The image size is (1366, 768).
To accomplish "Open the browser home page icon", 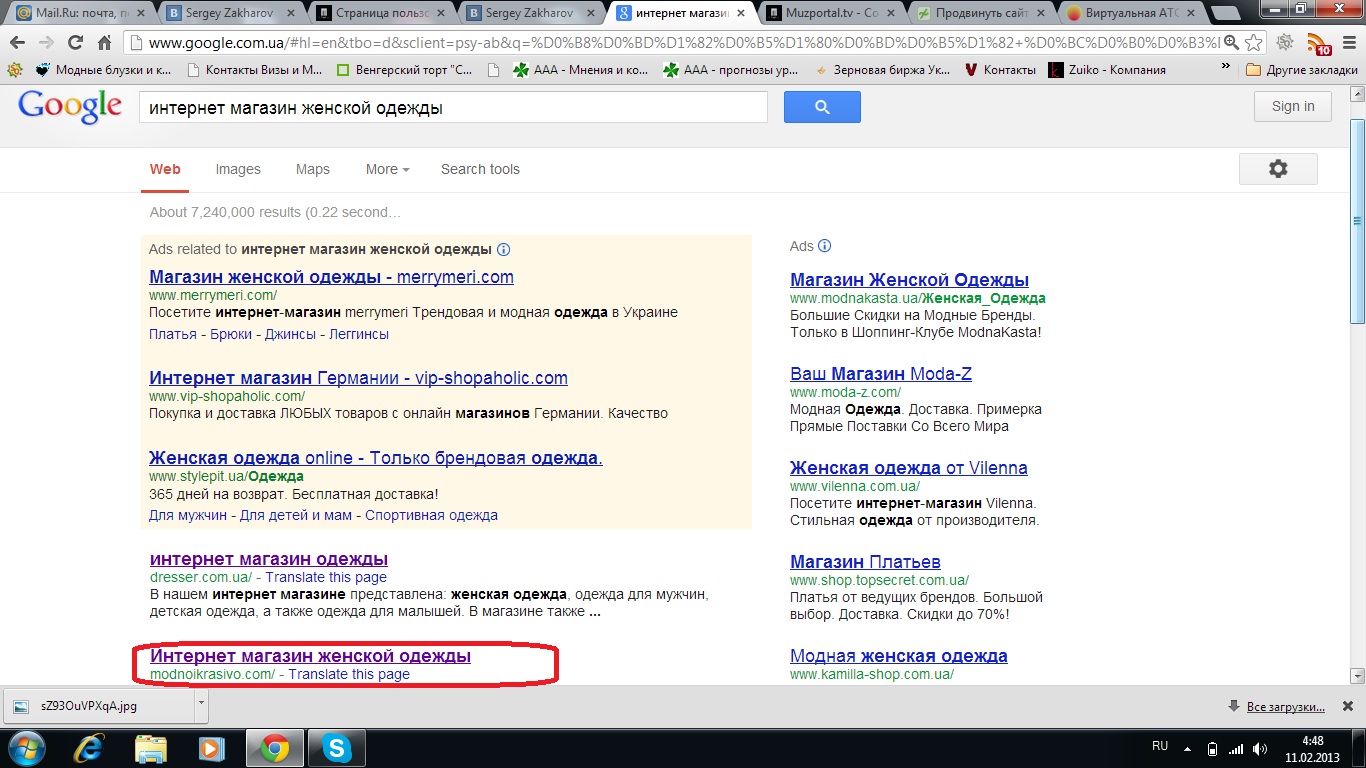I will point(104,43).
